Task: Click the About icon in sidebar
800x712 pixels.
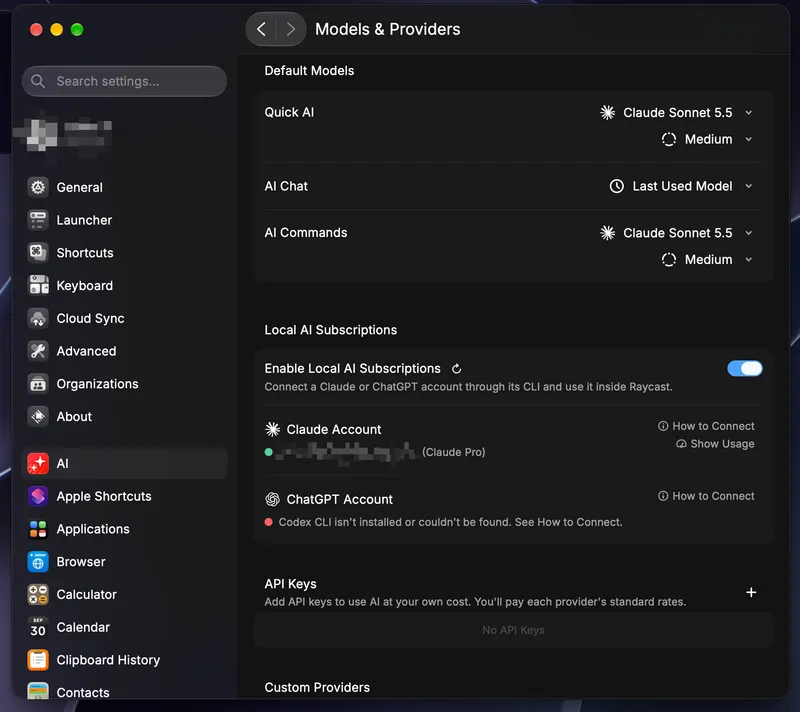Action: pos(38,416)
